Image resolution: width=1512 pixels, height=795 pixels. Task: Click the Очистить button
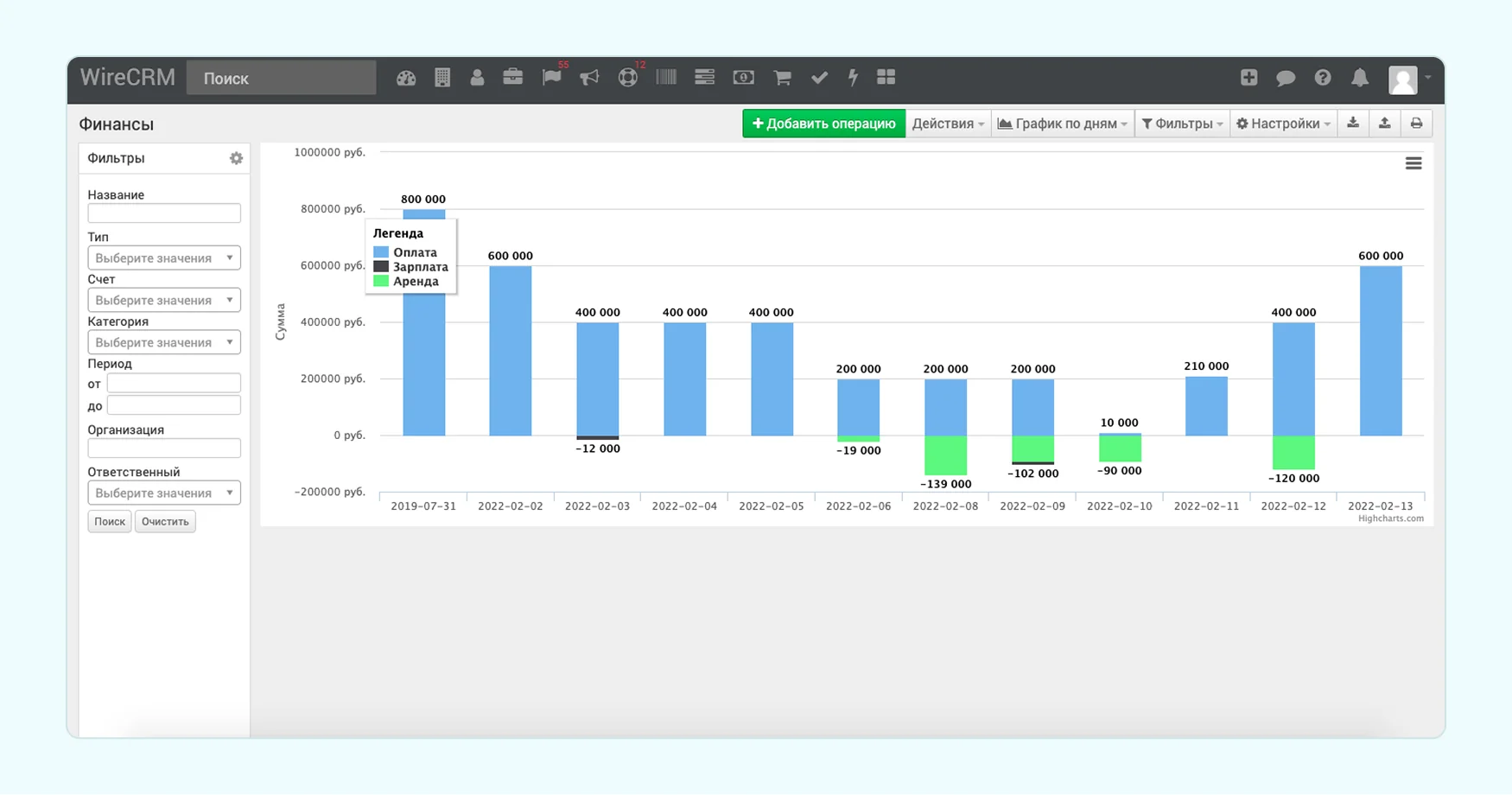[x=165, y=521]
